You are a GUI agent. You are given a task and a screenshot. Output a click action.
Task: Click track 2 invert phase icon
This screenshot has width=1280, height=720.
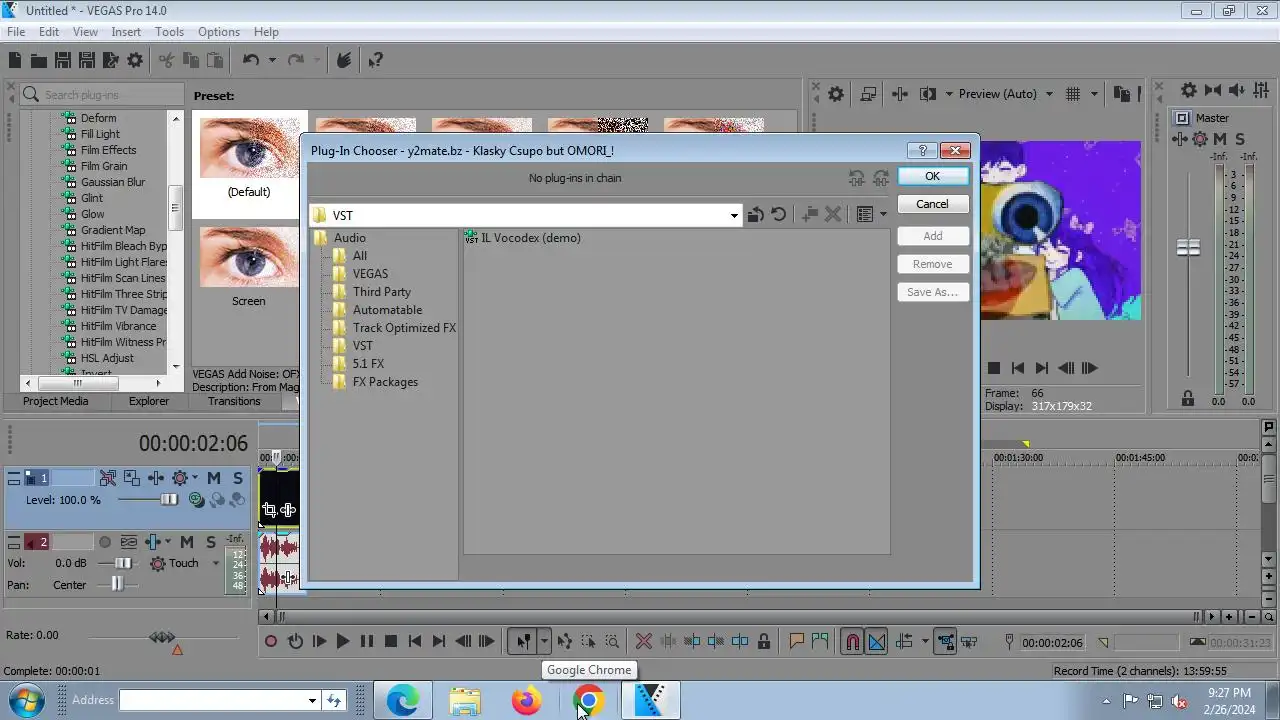(128, 542)
